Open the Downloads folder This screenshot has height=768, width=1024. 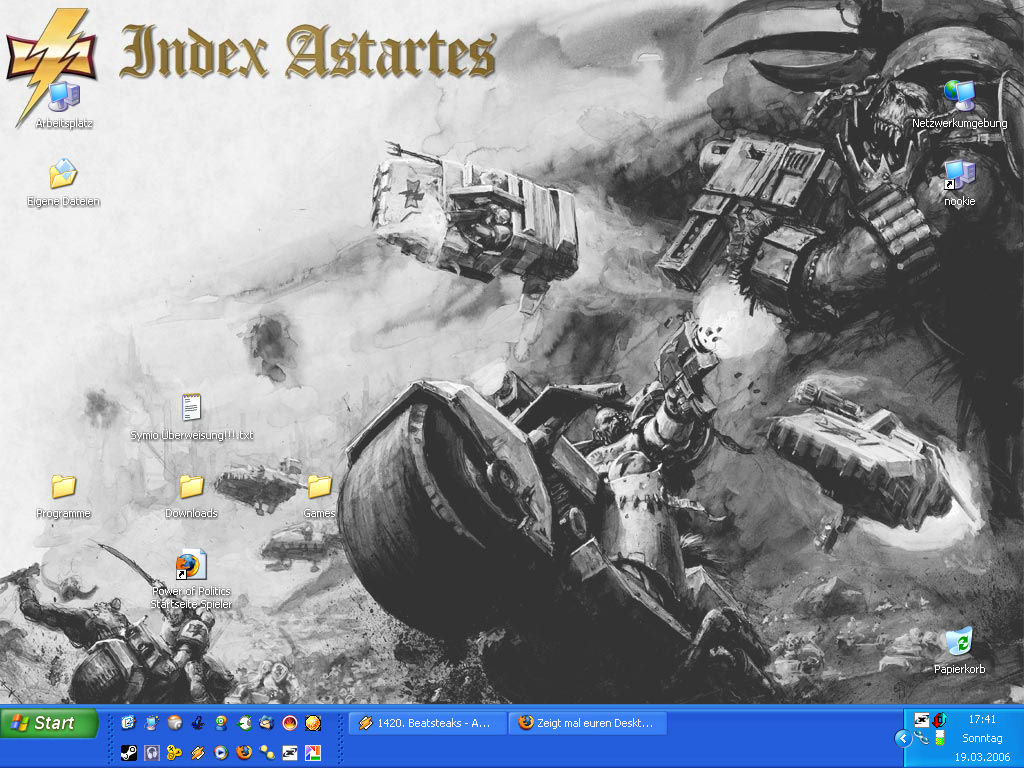(191, 496)
